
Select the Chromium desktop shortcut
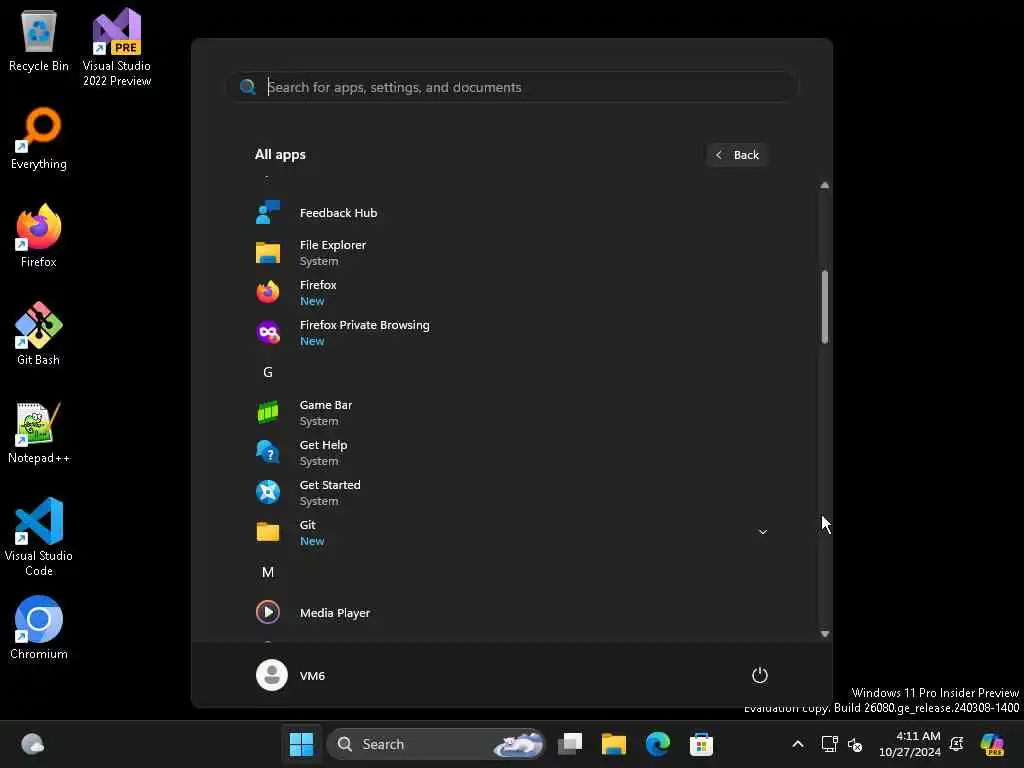pyautogui.click(x=39, y=628)
